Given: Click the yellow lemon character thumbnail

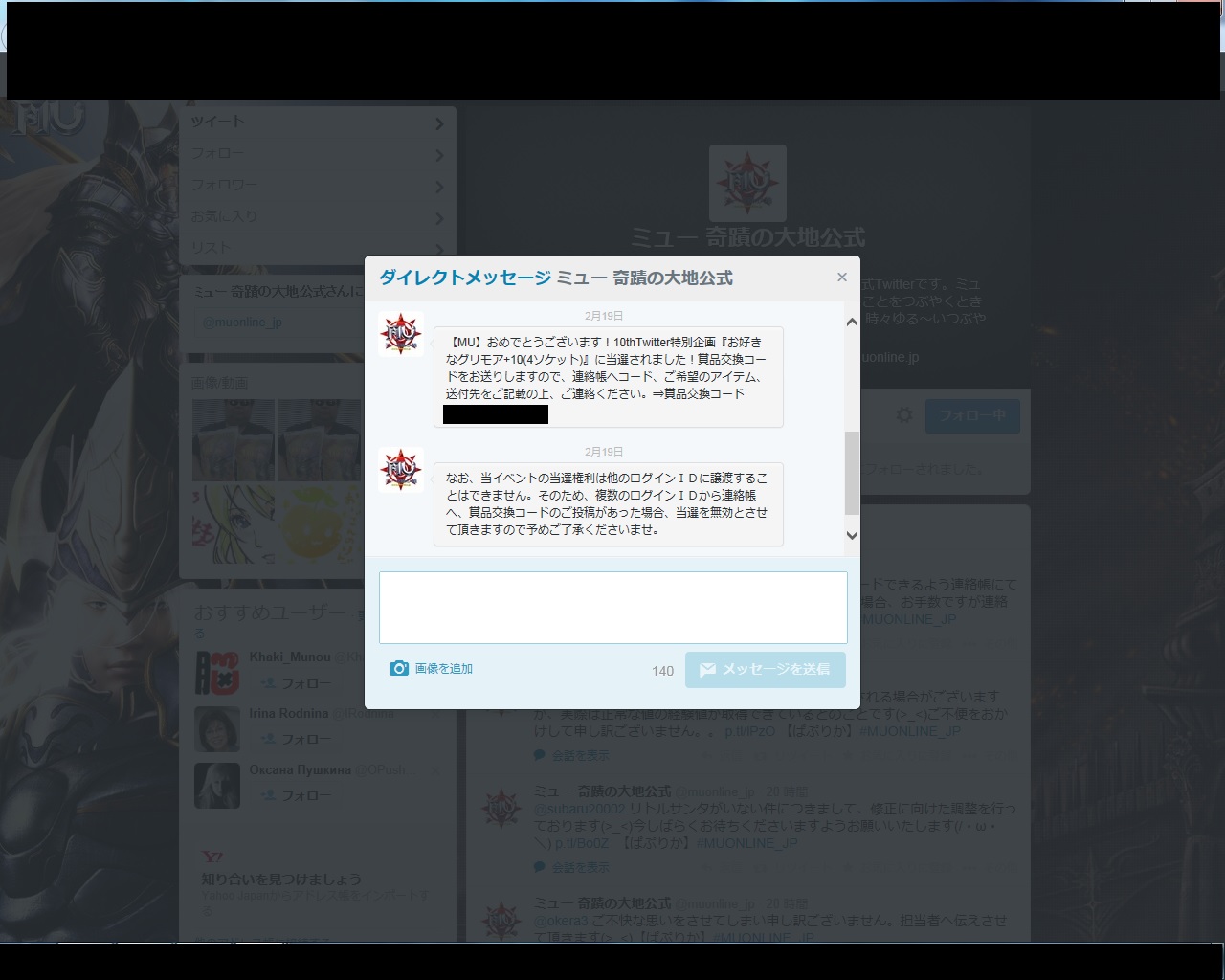Looking at the screenshot, I should (x=319, y=523).
